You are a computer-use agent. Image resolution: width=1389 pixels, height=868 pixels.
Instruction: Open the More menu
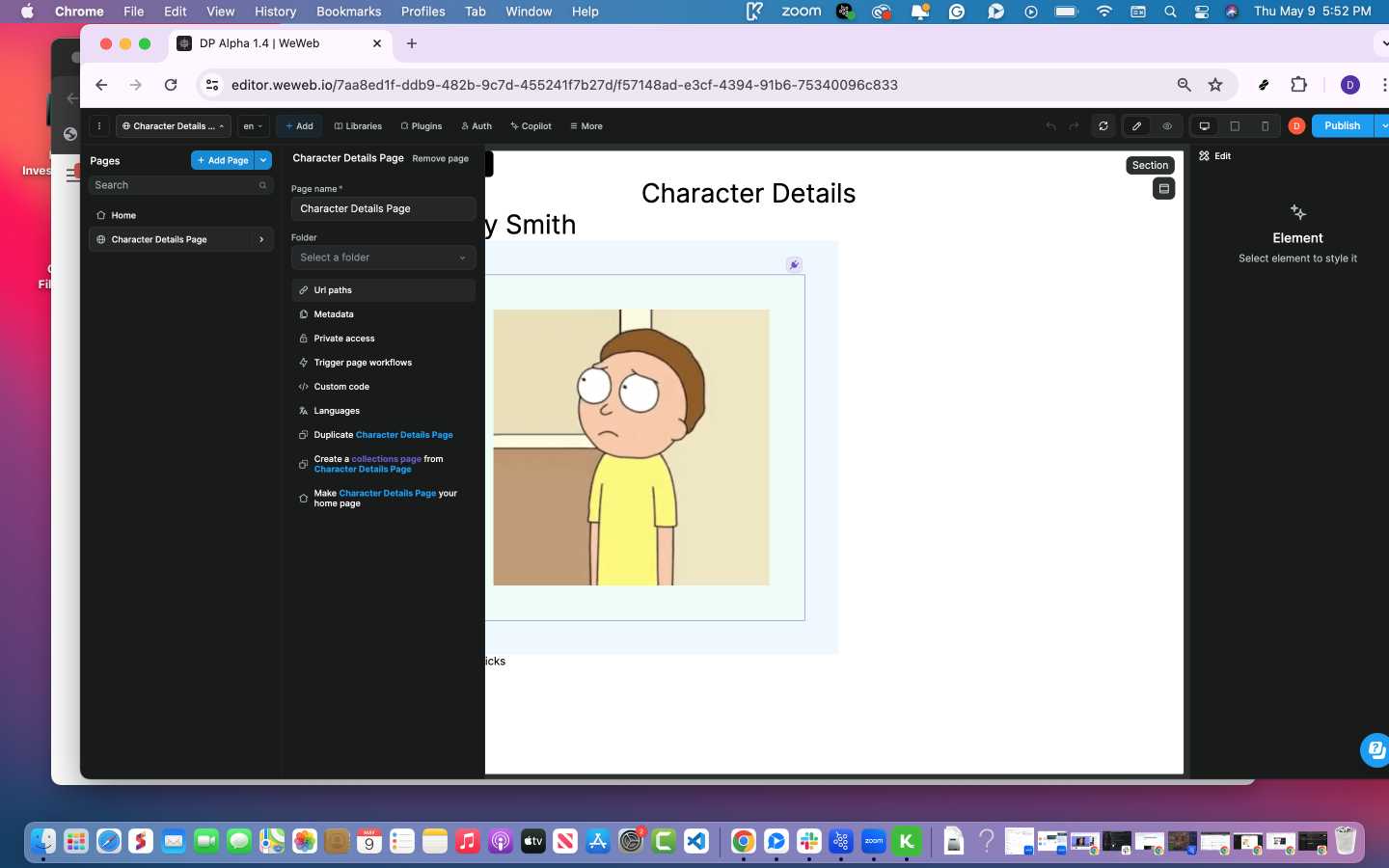(x=586, y=126)
